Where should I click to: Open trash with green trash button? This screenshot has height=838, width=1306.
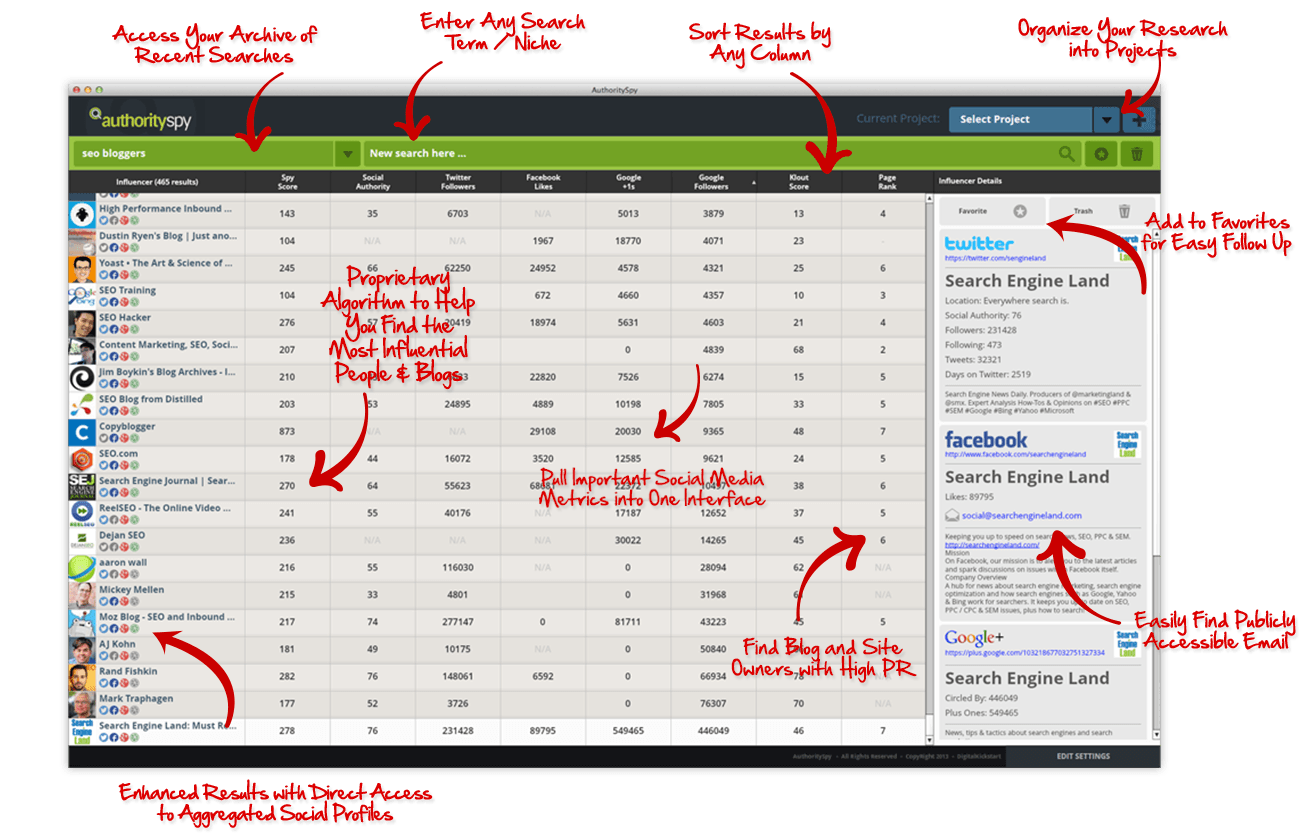pyautogui.click(x=1137, y=154)
